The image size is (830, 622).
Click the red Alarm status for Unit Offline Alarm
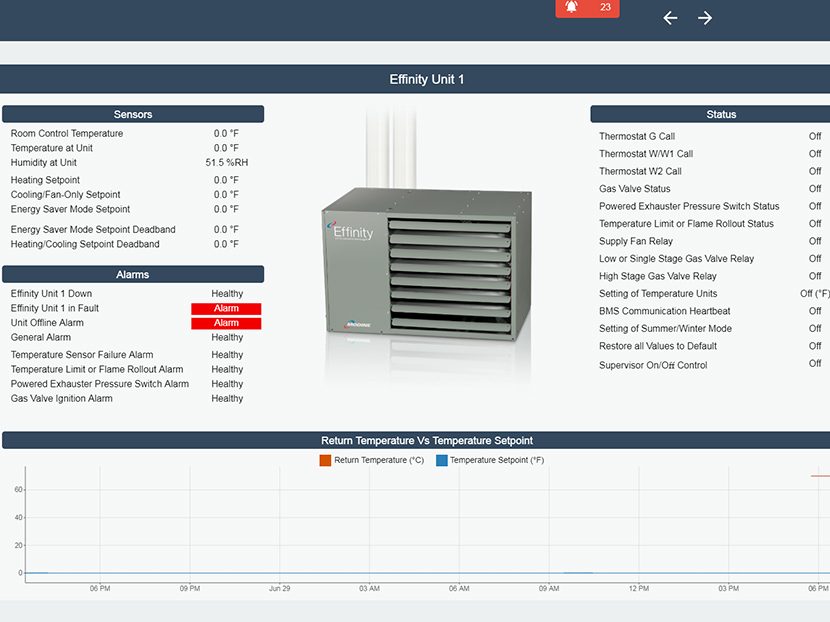pos(226,323)
